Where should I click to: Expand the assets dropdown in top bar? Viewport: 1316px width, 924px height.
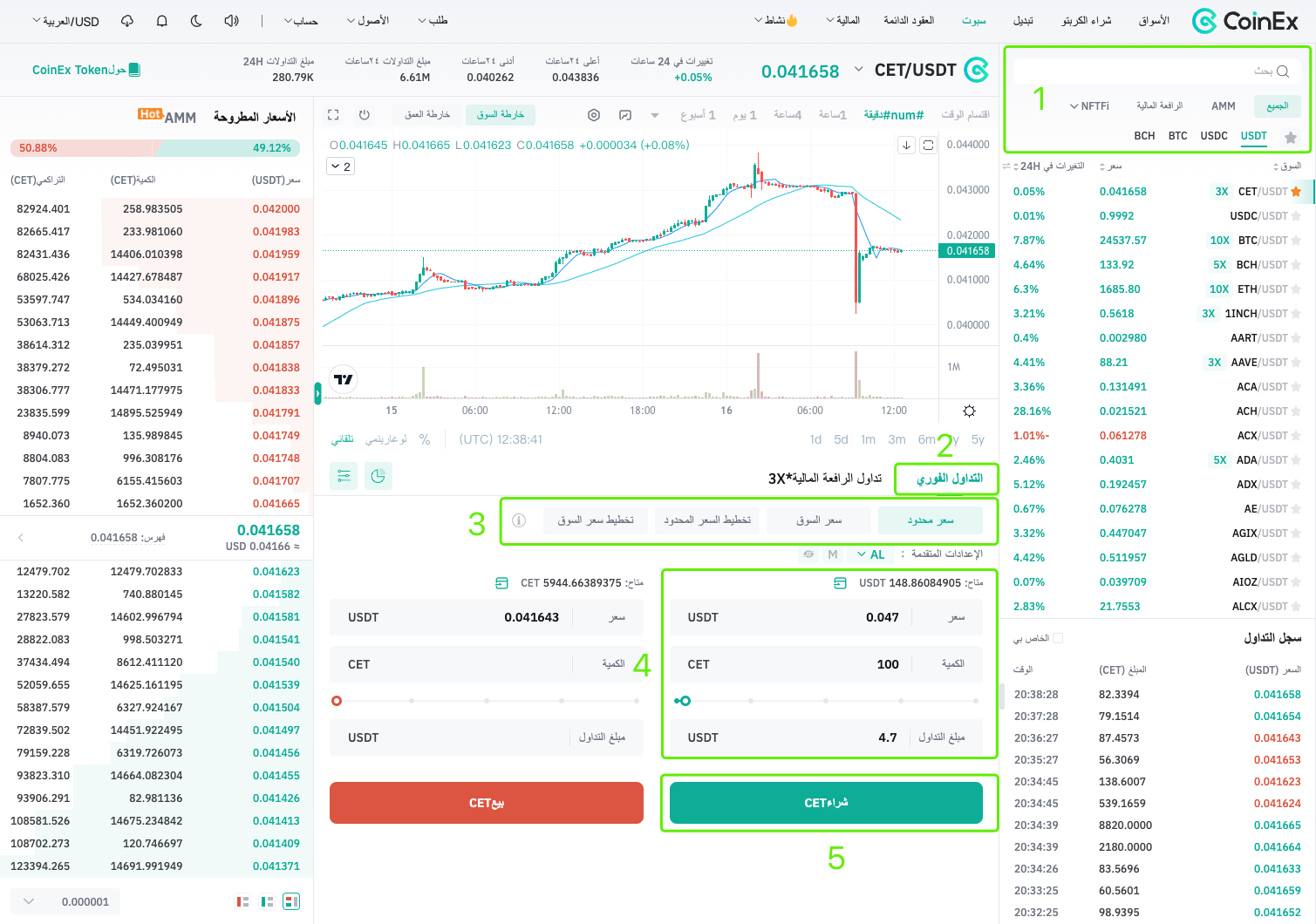pyautogui.click(x=368, y=21)
